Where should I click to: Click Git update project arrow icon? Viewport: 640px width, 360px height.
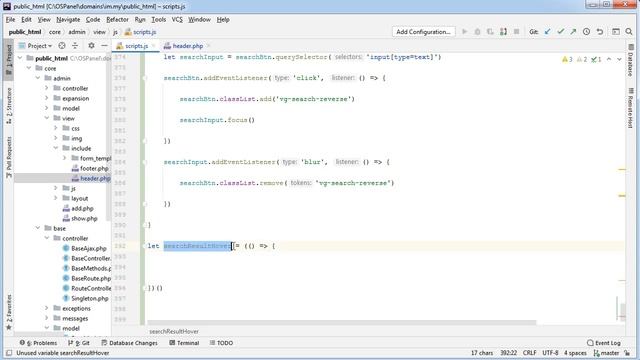point(547,31)
